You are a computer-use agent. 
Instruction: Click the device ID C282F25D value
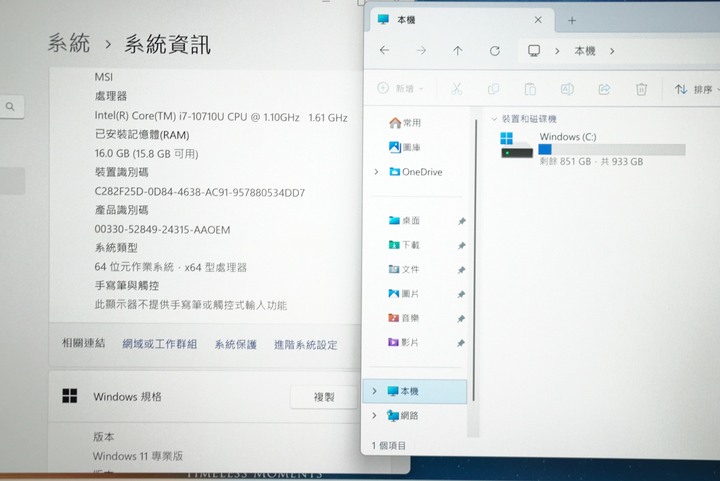tap(200, 192)
